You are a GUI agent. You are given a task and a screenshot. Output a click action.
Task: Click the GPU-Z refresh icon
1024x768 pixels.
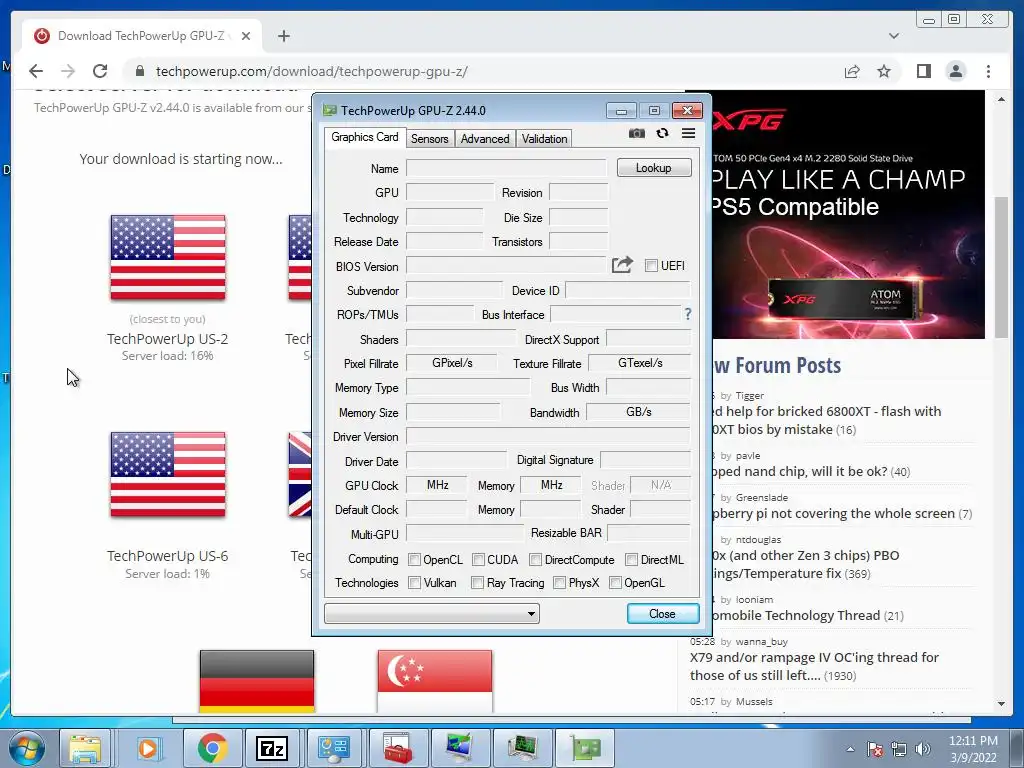(x=662, y=133)
